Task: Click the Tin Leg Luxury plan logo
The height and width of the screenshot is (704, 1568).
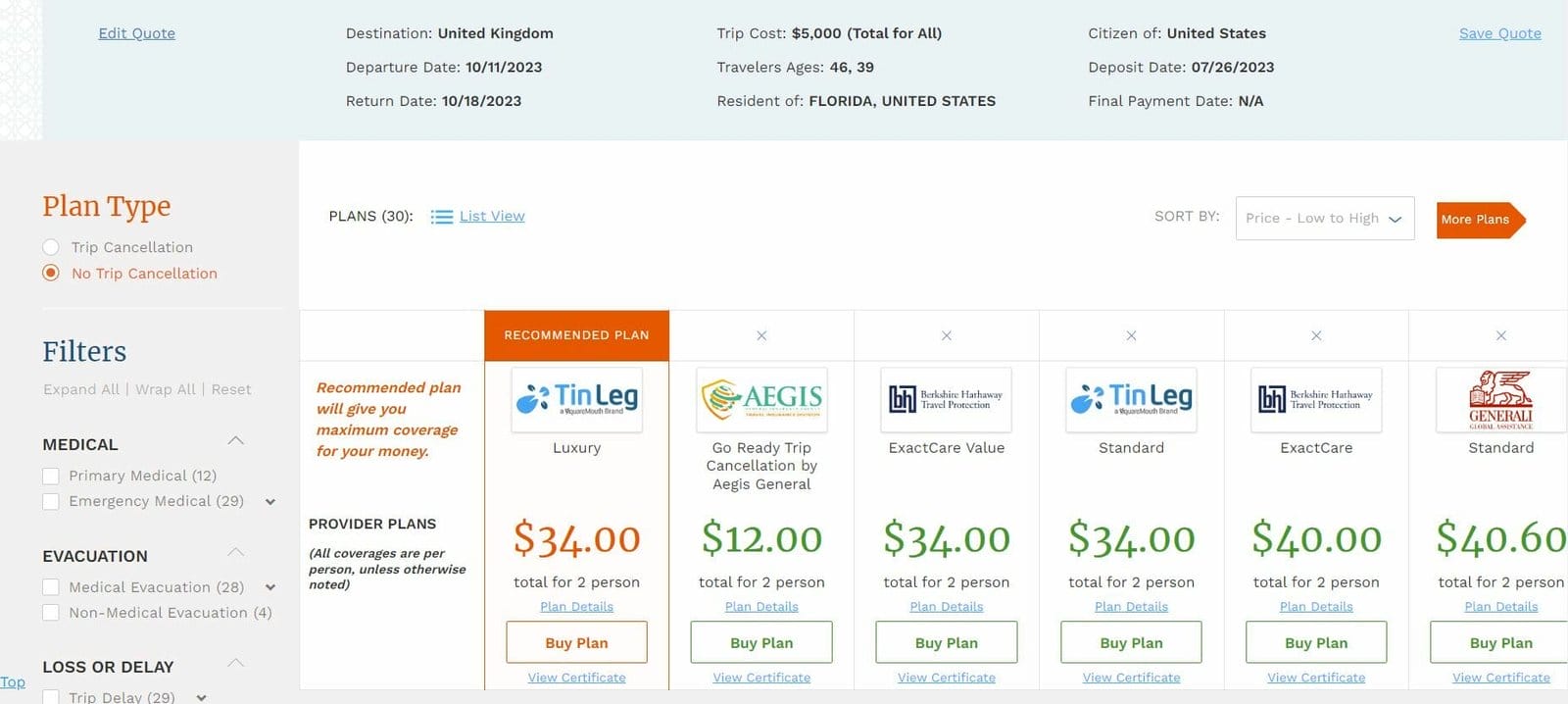Action: tap(576, 399)
